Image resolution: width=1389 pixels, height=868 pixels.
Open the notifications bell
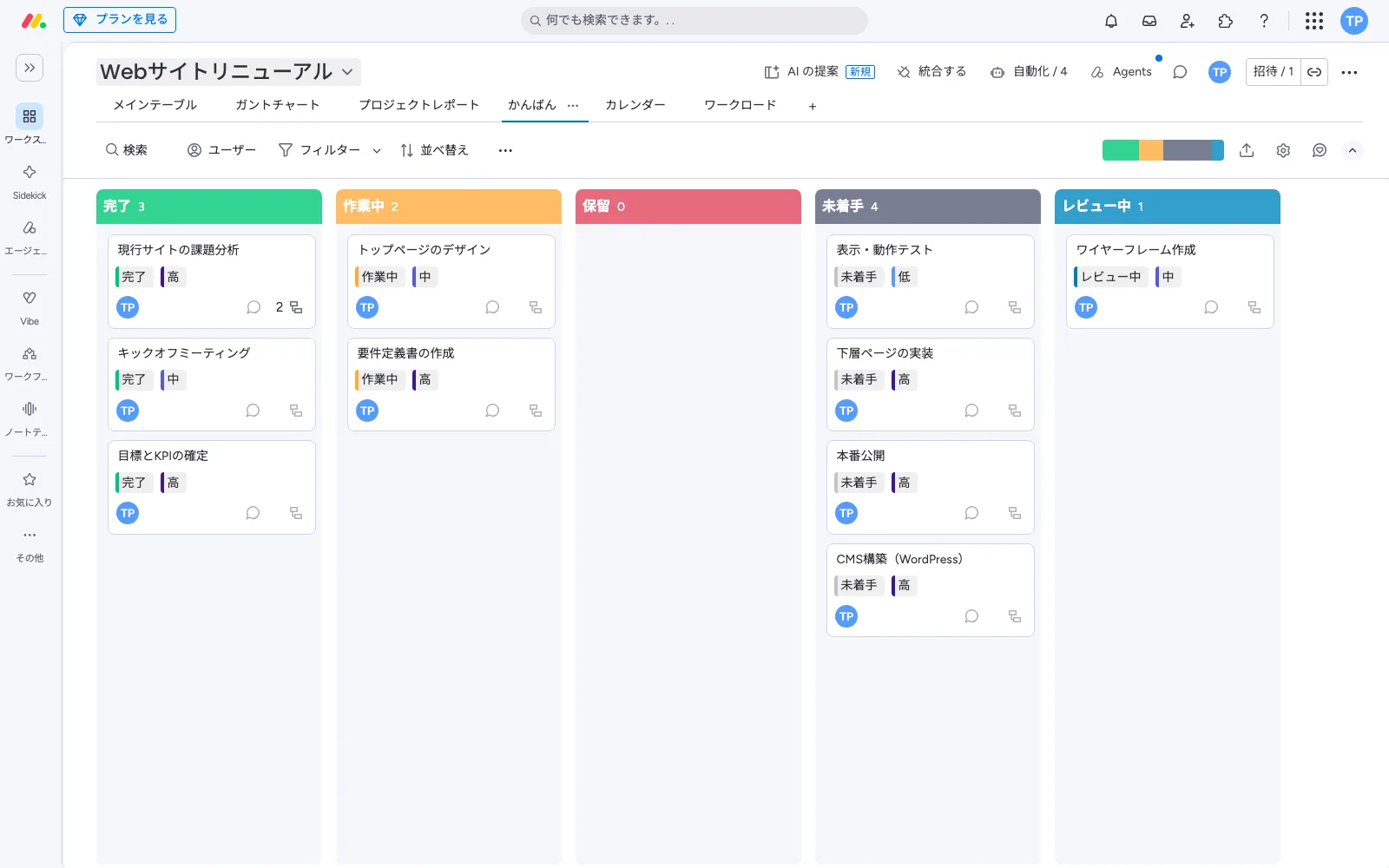click(x=1111, y=21)
